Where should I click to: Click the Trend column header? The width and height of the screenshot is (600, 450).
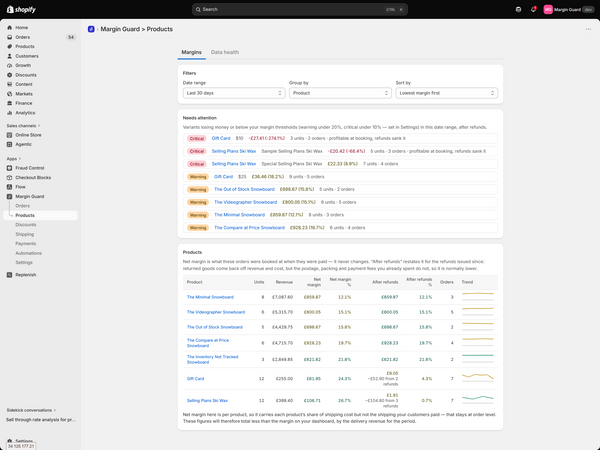point(467,282)
